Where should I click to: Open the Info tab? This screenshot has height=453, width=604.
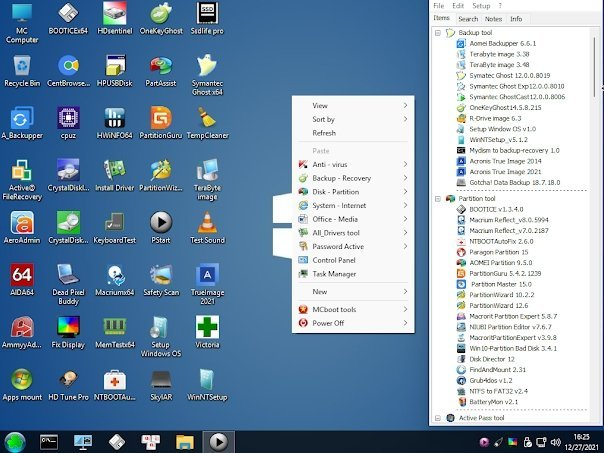pos(516,19)
